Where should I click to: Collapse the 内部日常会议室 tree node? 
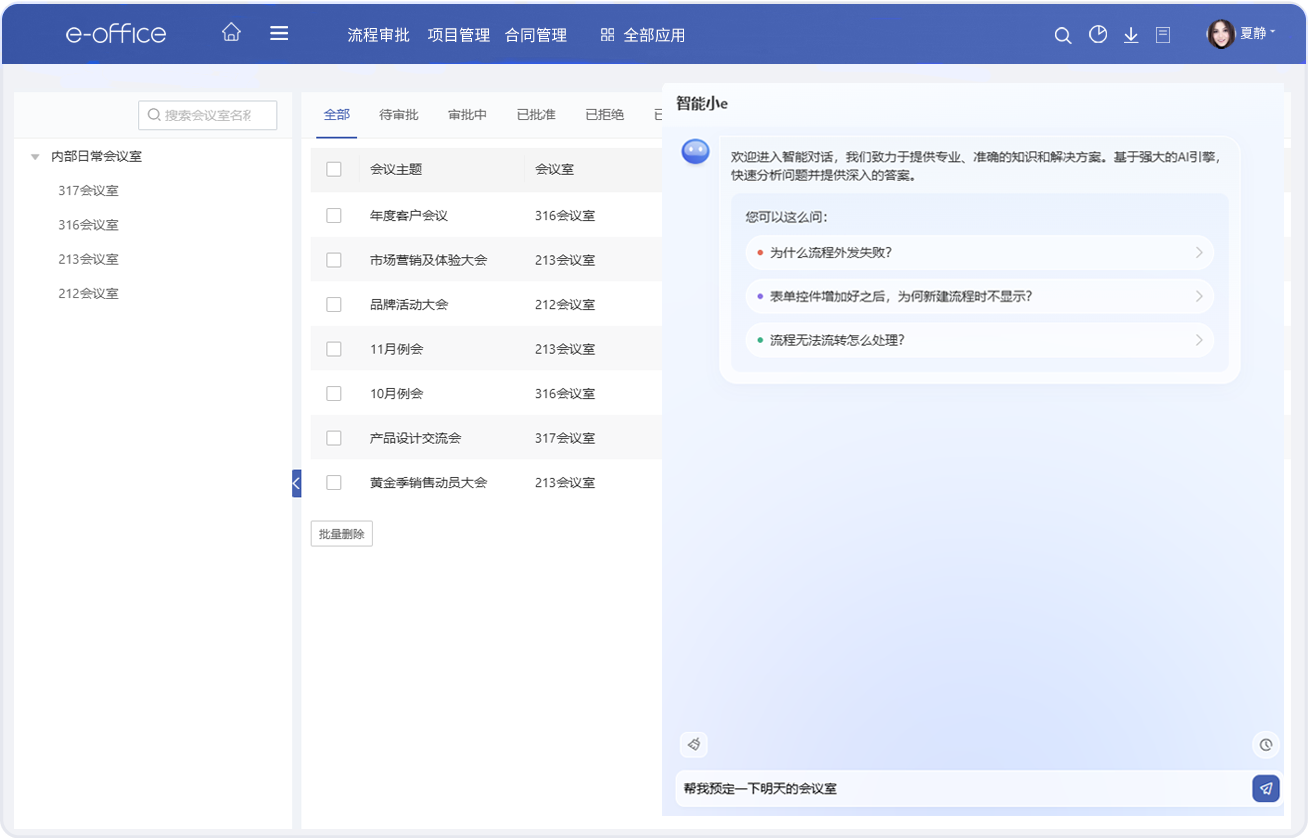pyautogui.click(x=35, y=157)
